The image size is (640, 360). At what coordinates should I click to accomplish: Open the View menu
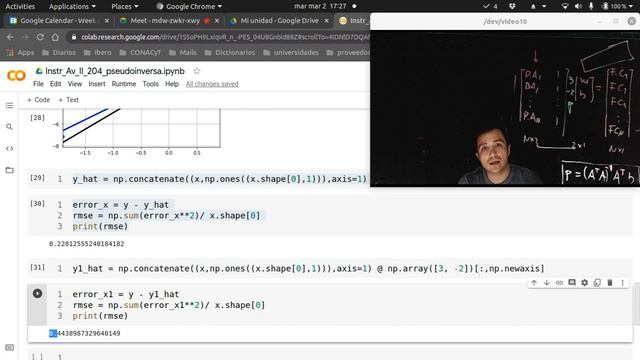pyautogui.click(x=75, y=84)
